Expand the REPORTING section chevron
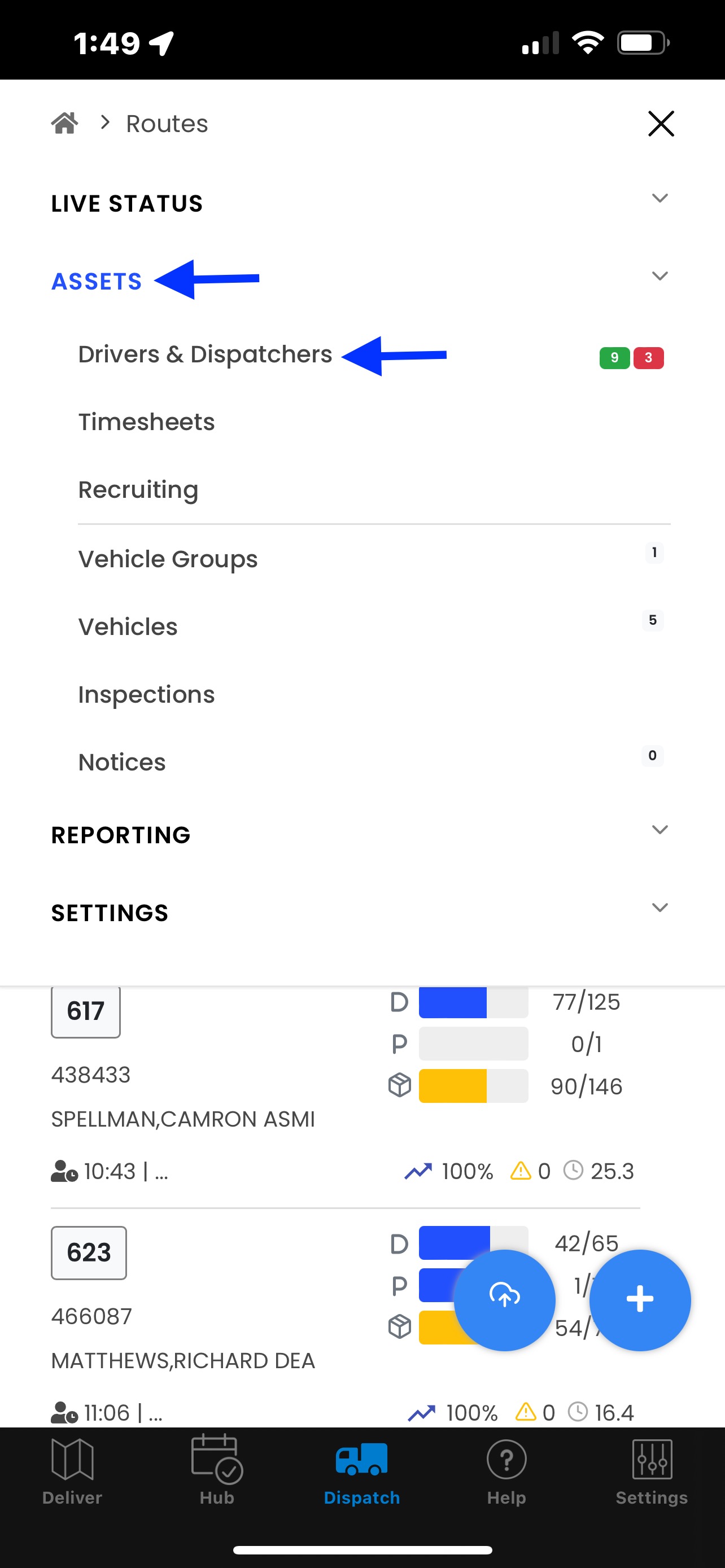The image size is (725, 1568). point(660,830)
